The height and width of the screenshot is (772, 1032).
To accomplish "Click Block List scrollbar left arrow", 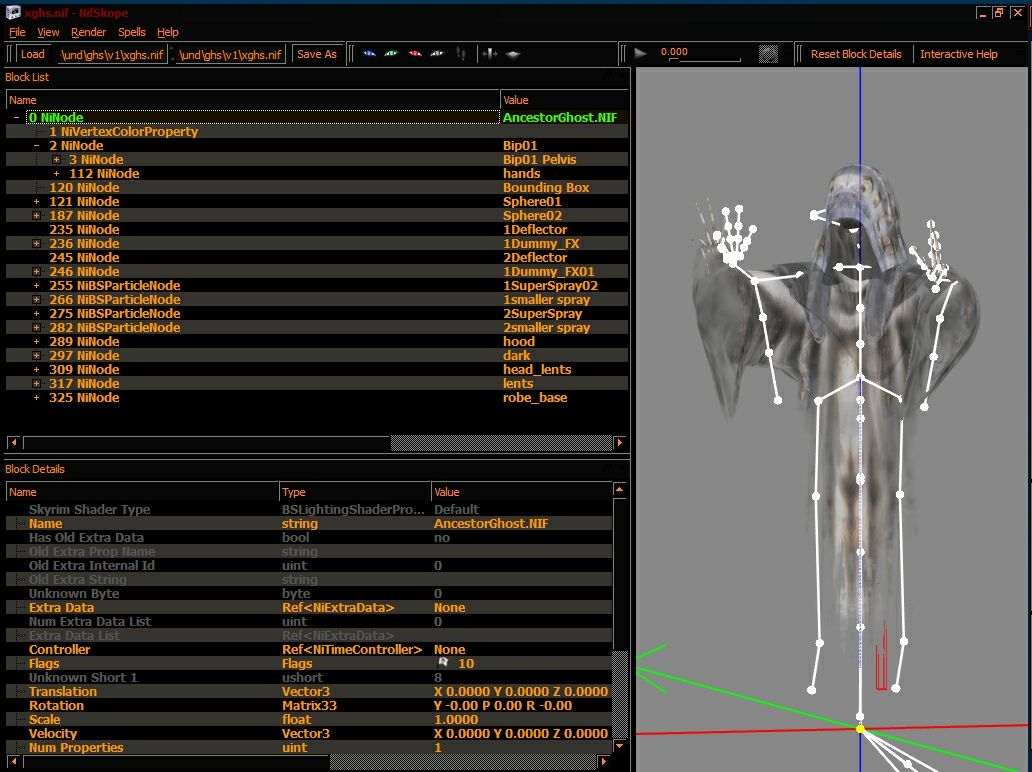I will pyautogui.click(x=14, y=442).
